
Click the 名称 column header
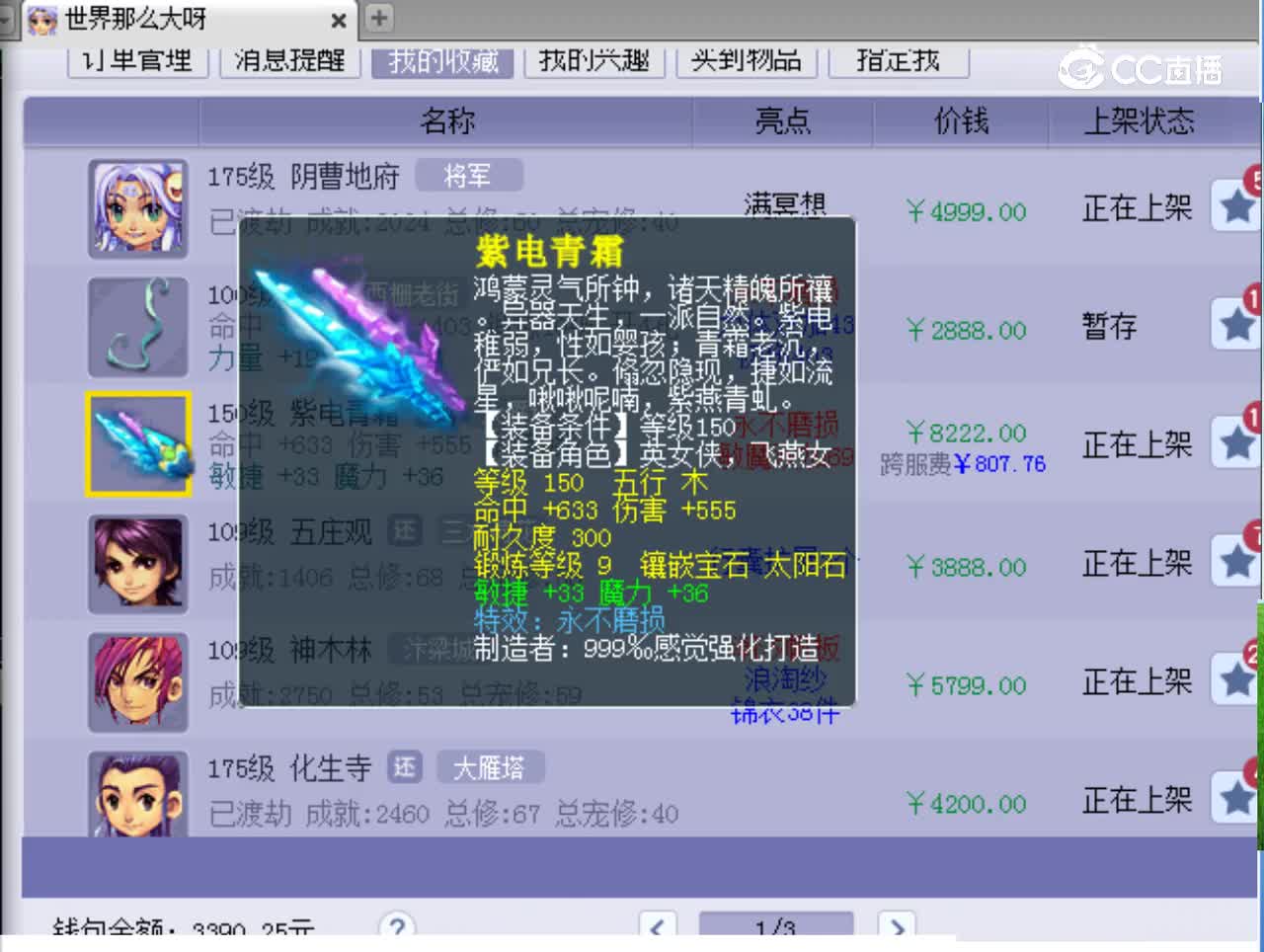(x=446, y=121)
